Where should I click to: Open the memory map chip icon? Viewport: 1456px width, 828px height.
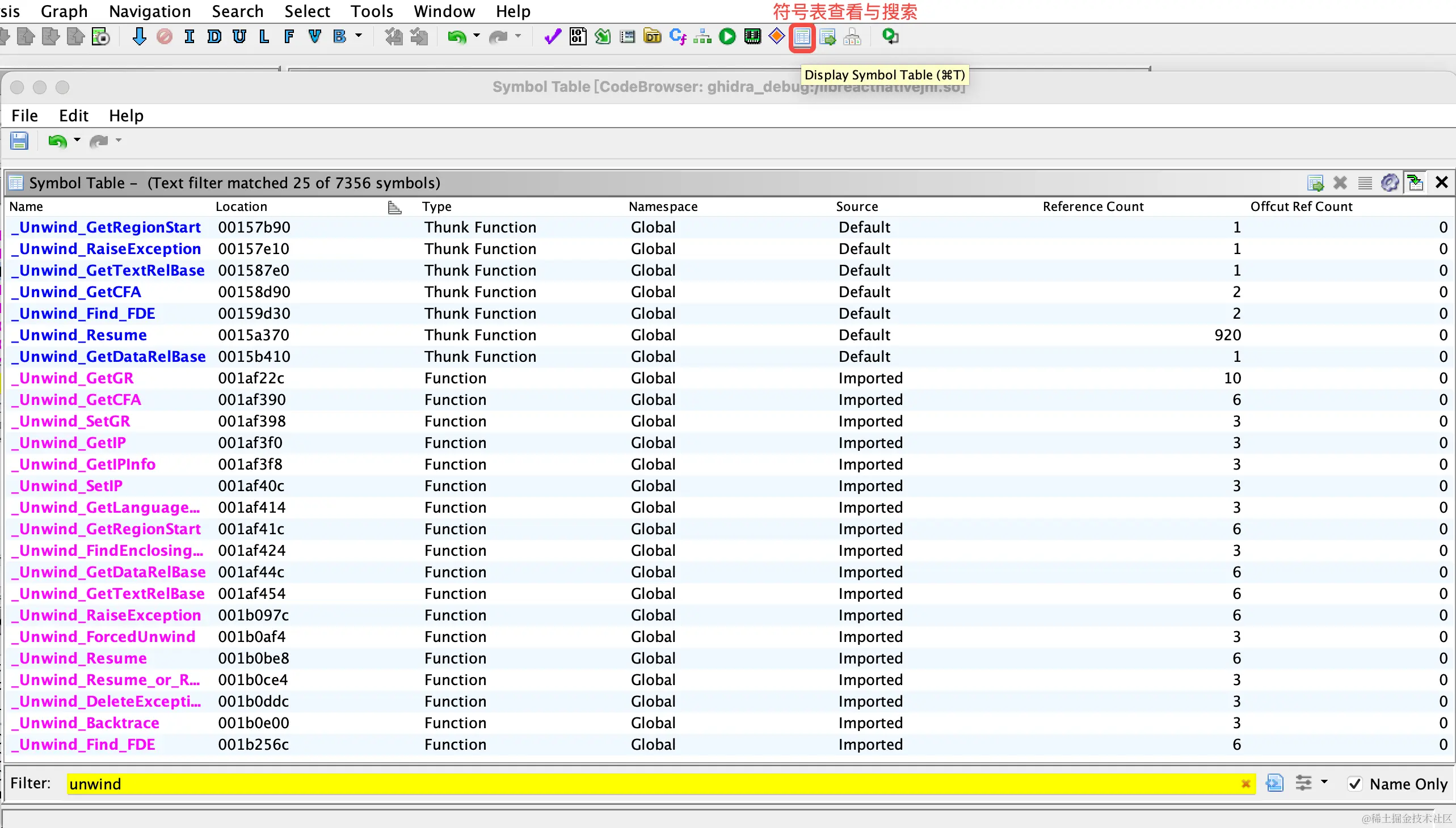(x=752, y=37)
